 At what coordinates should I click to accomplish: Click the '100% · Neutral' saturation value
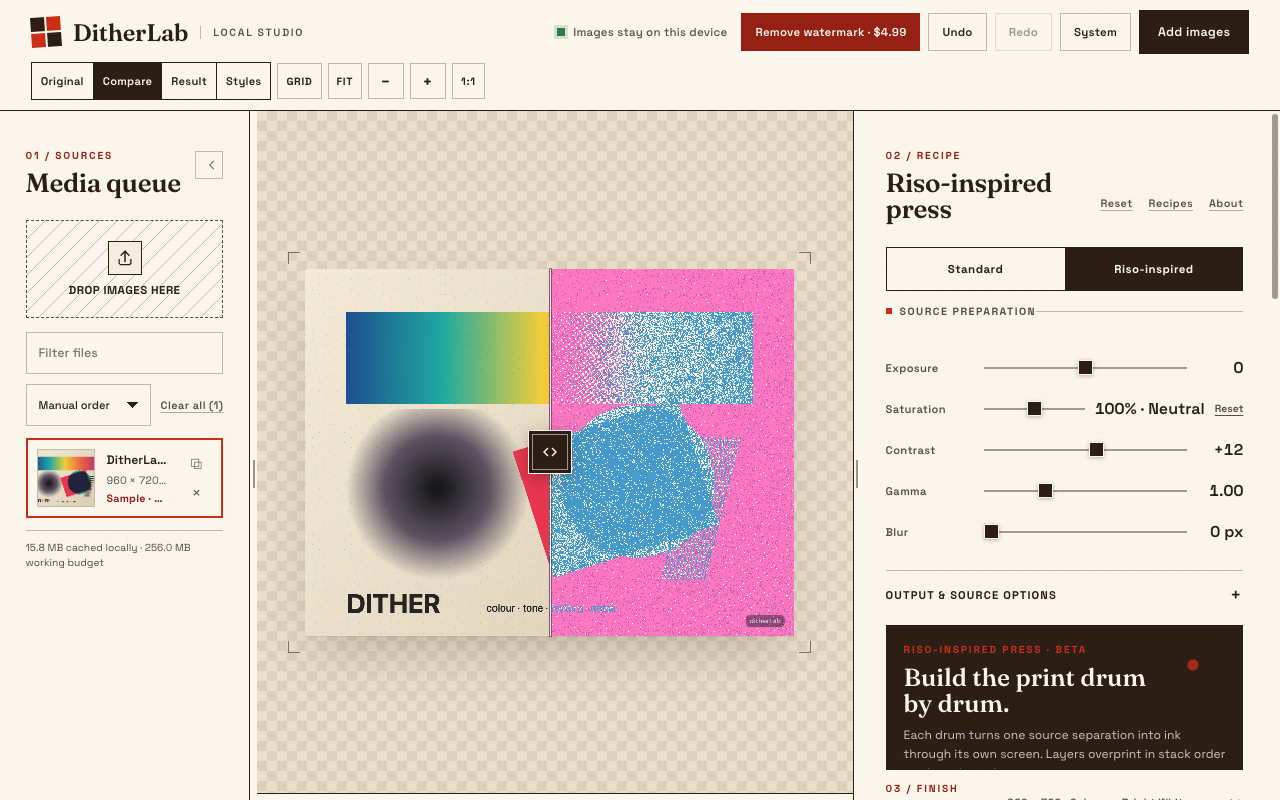coord(1149,409)
